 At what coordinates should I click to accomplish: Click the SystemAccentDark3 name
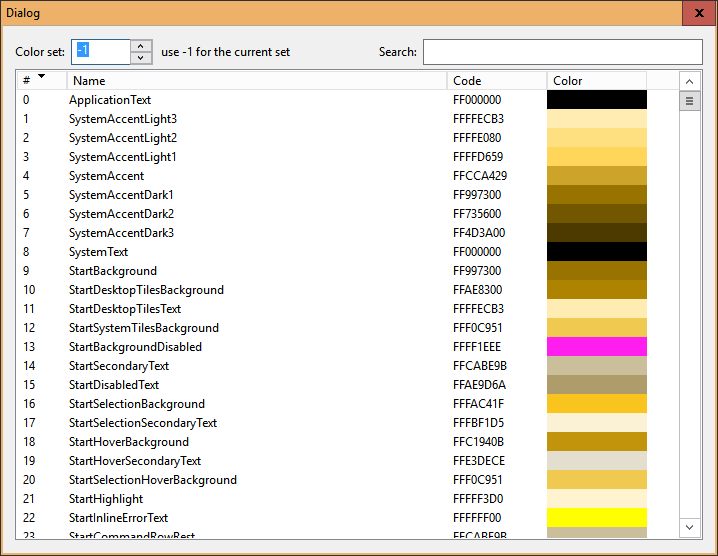(x=121, y=233)
